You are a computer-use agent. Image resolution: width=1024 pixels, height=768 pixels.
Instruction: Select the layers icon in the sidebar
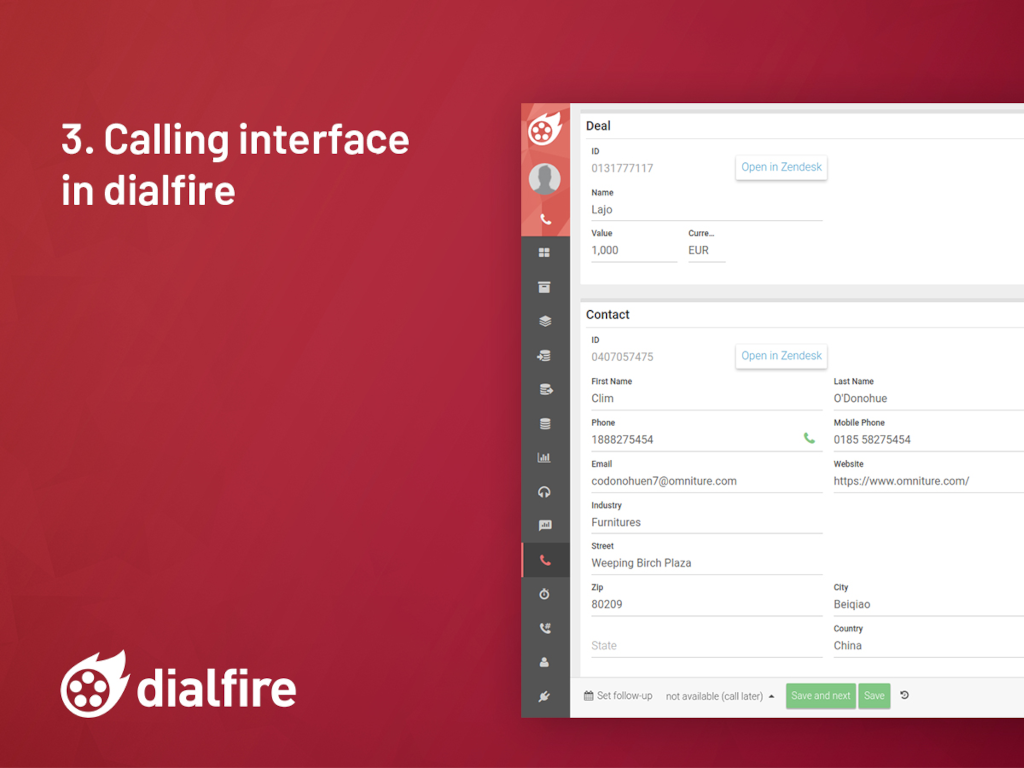pos(545,321)
